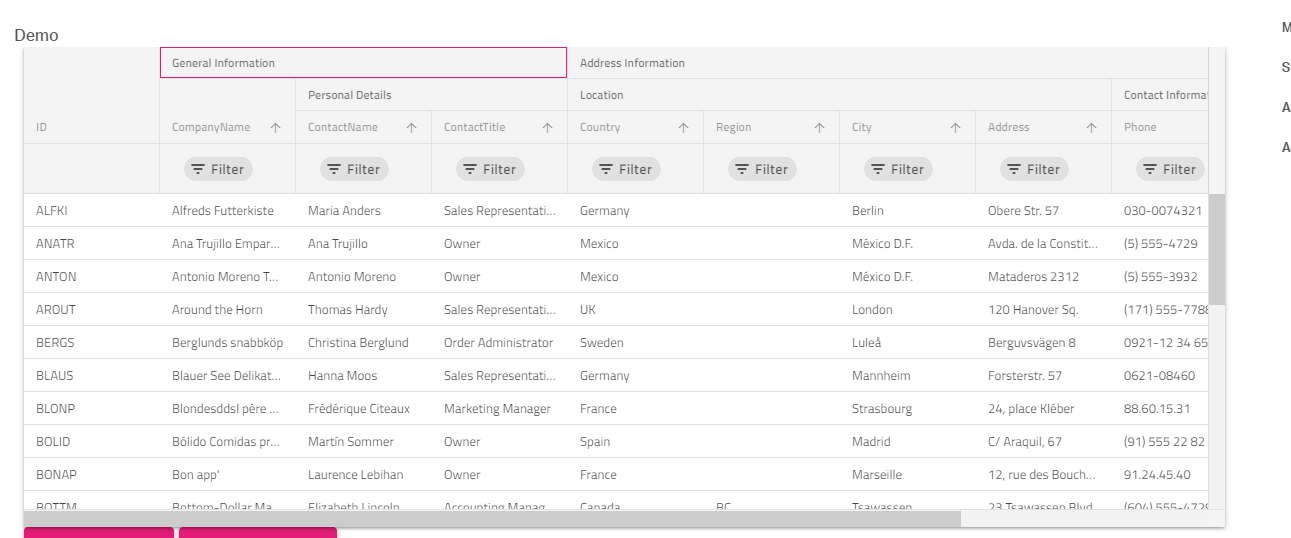Select cell BONAP in ID column
This screenshot has width=1291, height=538.
point(91,475)
